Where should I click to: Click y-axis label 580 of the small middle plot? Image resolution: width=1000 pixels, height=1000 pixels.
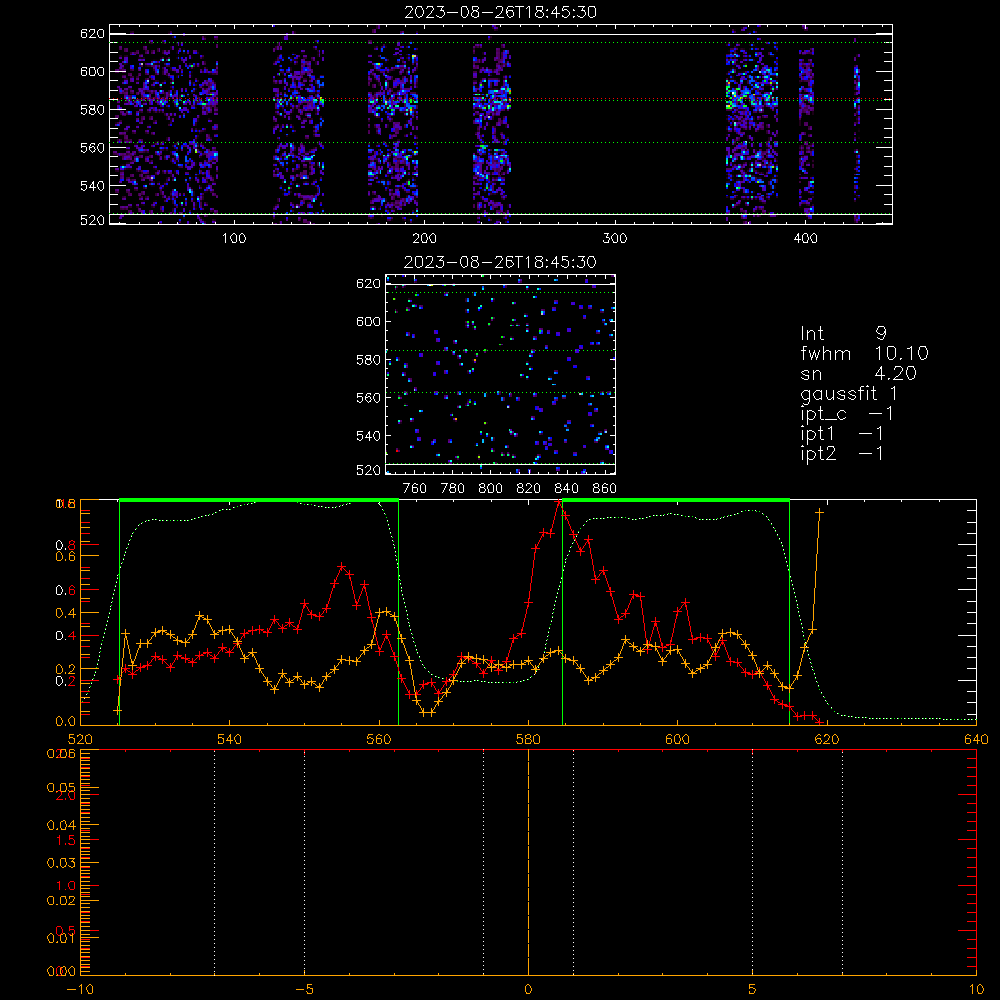369,360
